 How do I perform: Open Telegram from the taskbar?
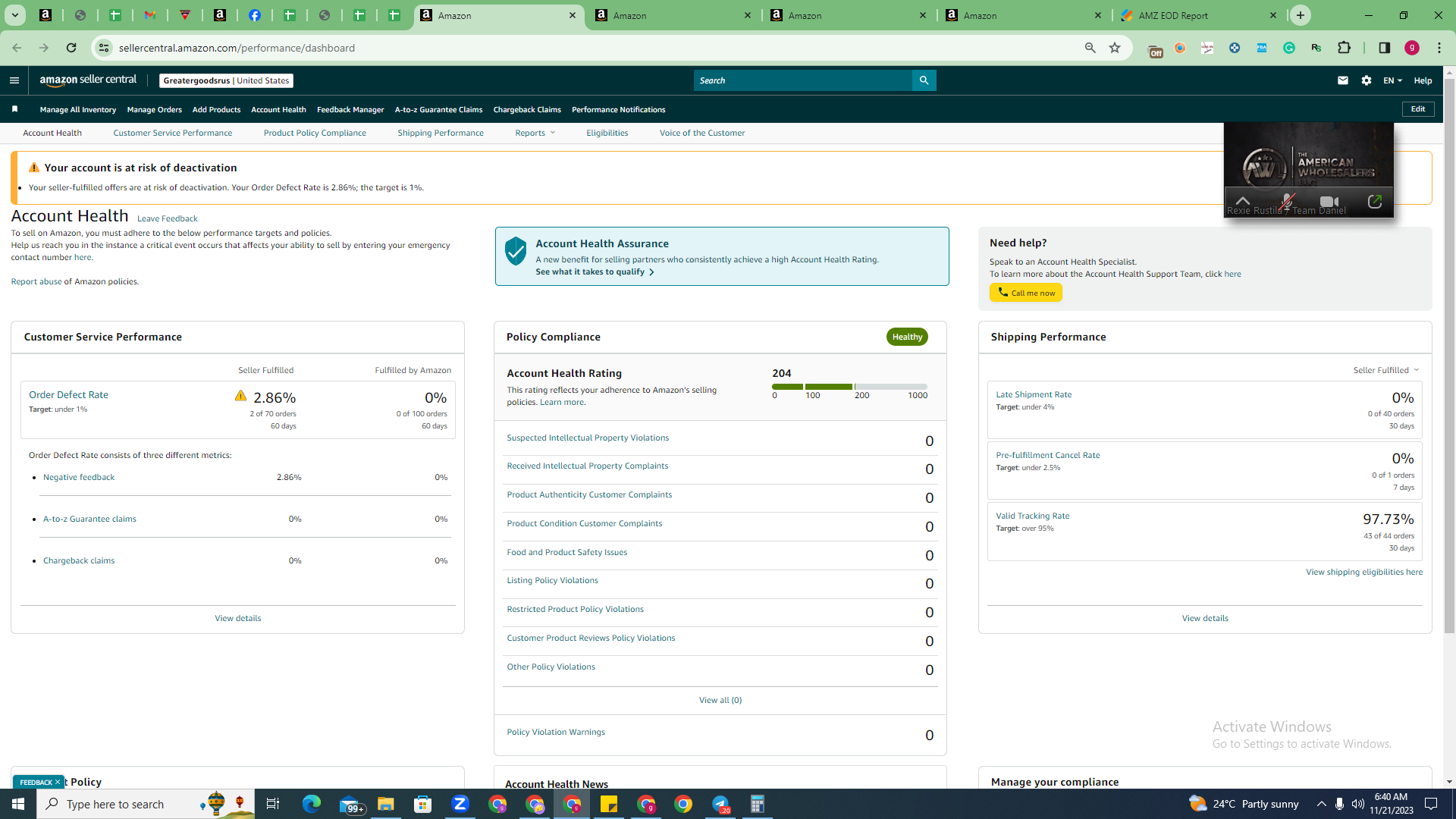pyautogui.click(x=720, y=804)
